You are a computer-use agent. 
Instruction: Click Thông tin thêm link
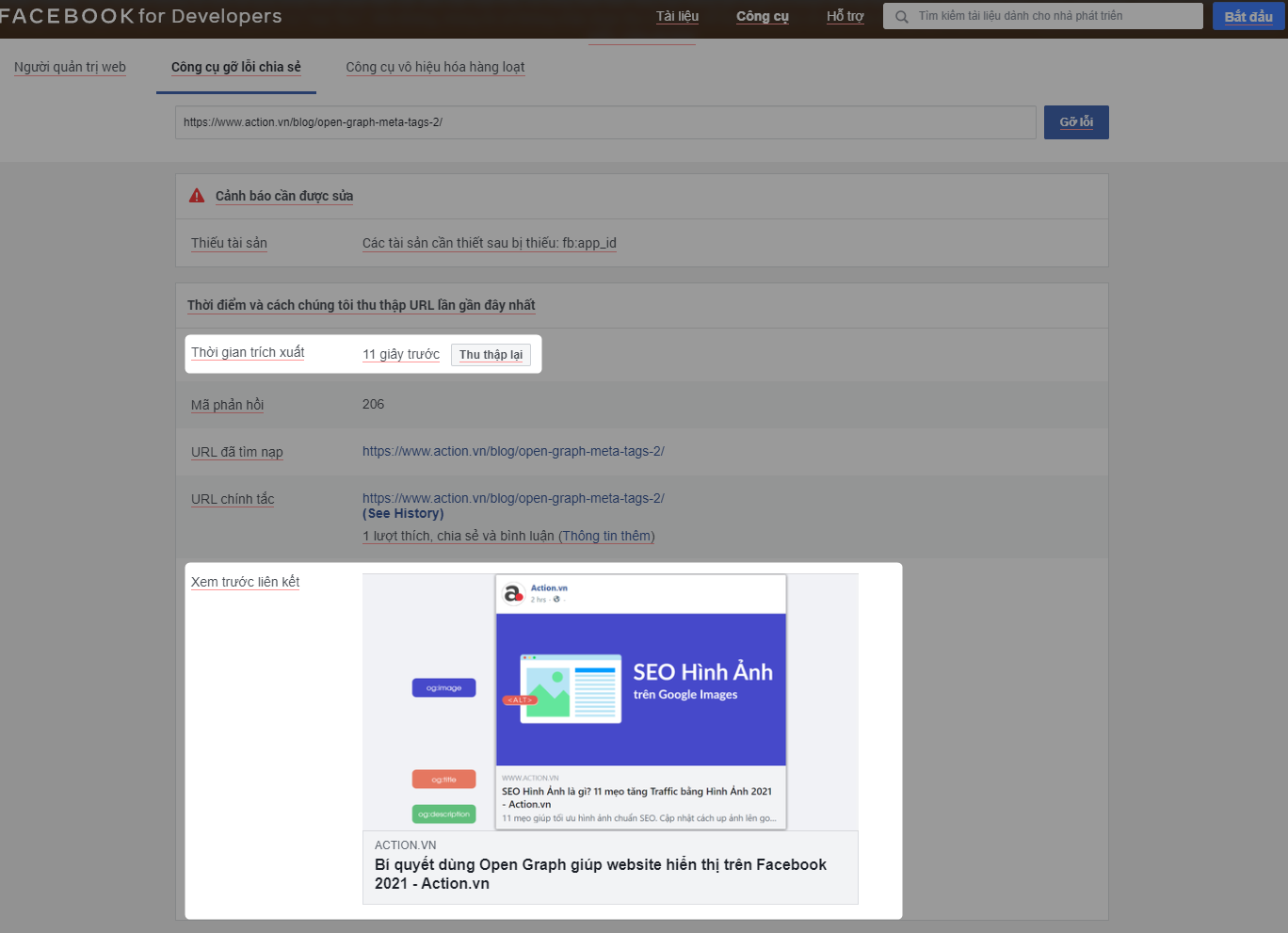point(606,536)
